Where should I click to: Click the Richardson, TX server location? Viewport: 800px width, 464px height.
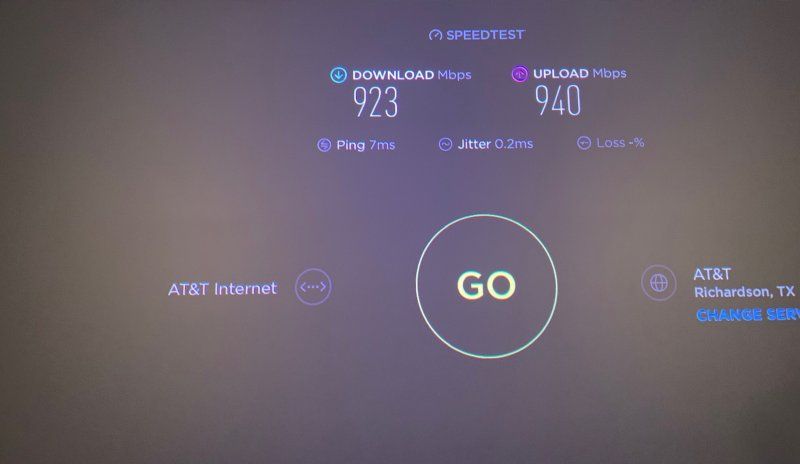pos(744,292)
